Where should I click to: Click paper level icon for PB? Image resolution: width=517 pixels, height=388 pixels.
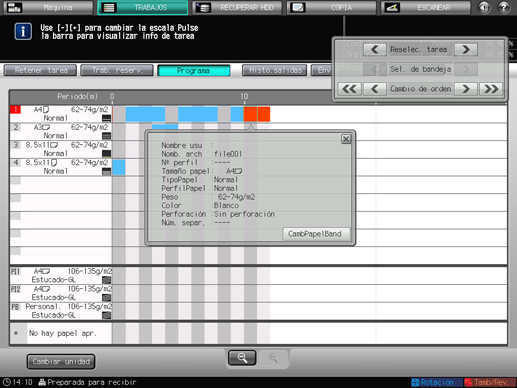[x=106, y=315]
